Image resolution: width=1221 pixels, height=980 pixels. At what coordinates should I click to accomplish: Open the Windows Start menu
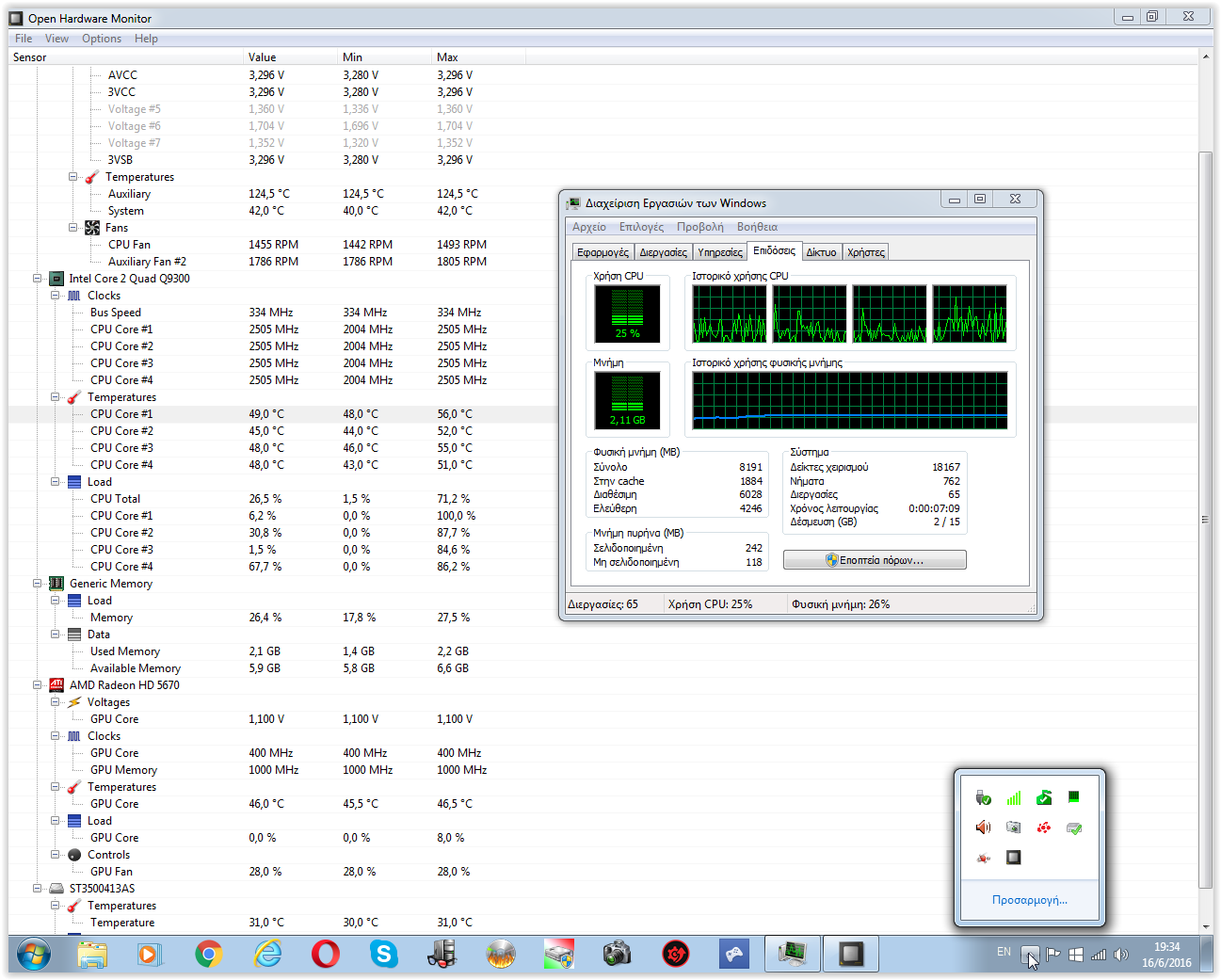[34, 955]
